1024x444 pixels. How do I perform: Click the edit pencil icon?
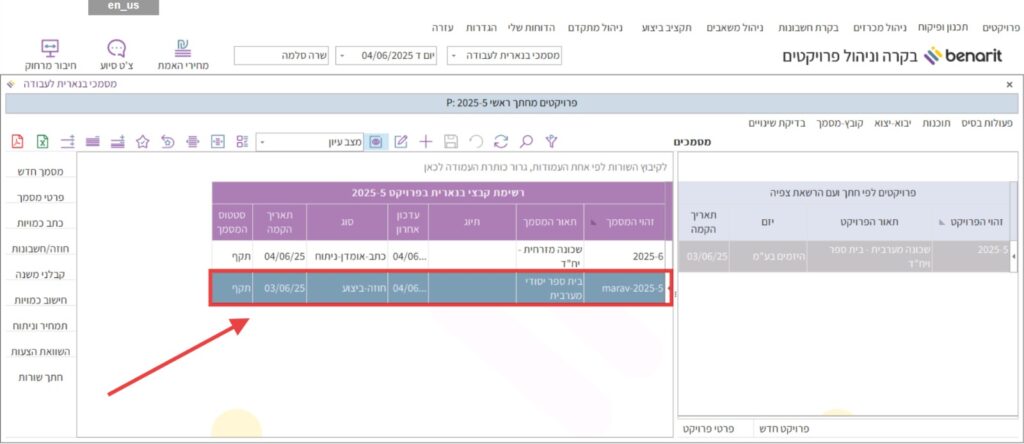tap(401, 142)
